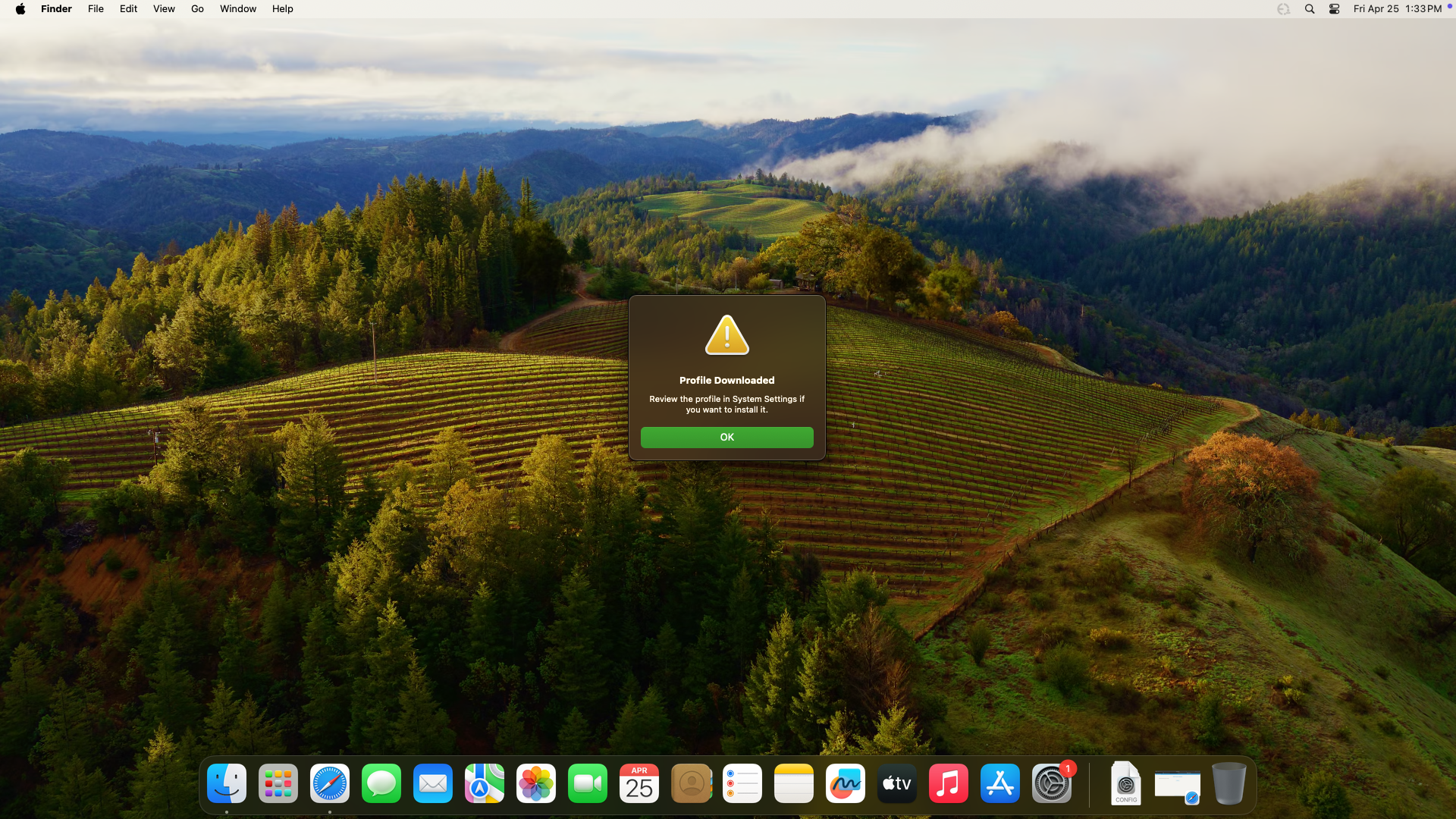Click the date and time clock
Viewport: 1456px width, 819px height.
click(1397, 9)
